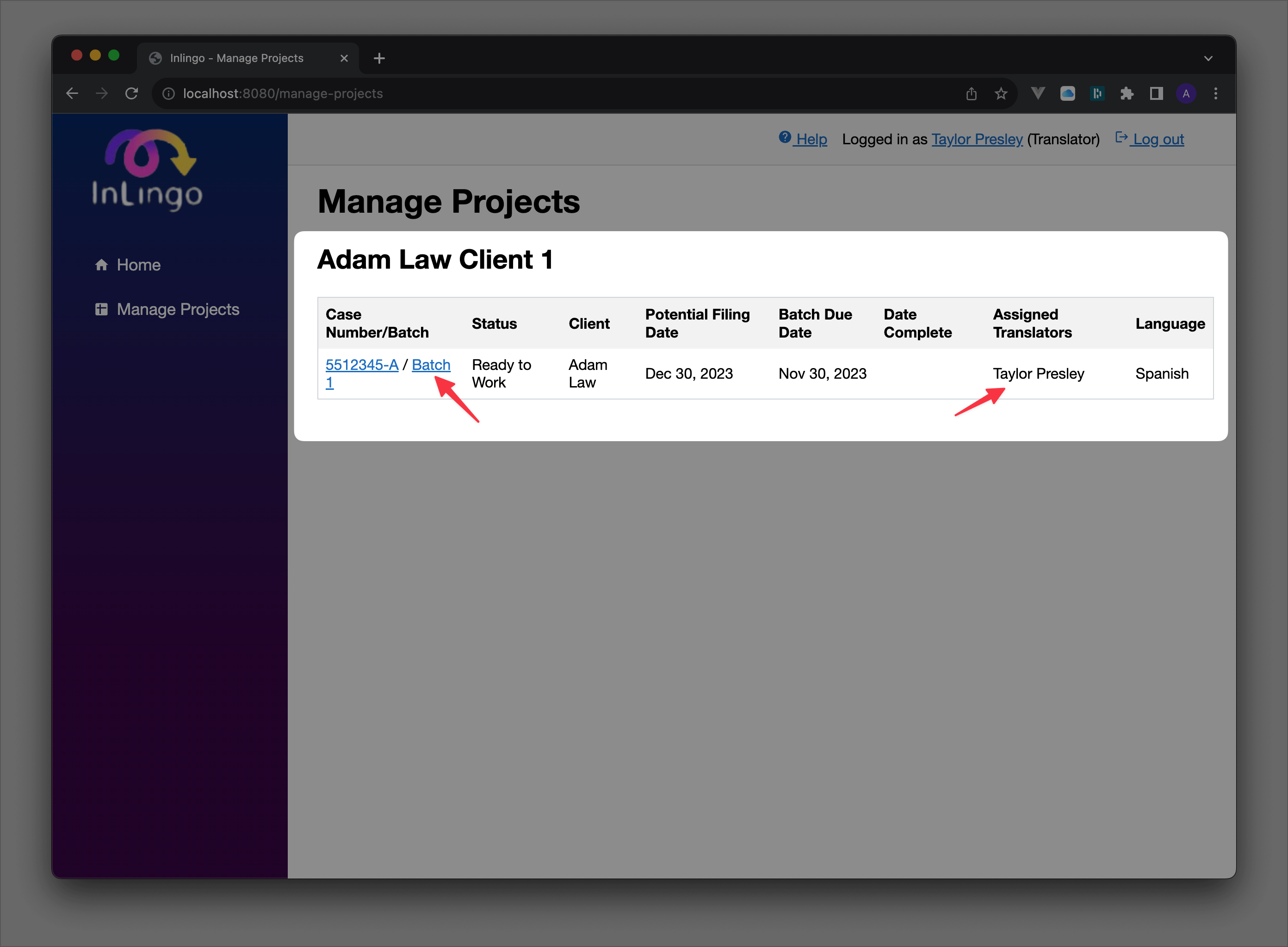Select the Inlingo - Manage Projects tab
Viewport: 1288px width, 947px height.
tap(237, 57)
